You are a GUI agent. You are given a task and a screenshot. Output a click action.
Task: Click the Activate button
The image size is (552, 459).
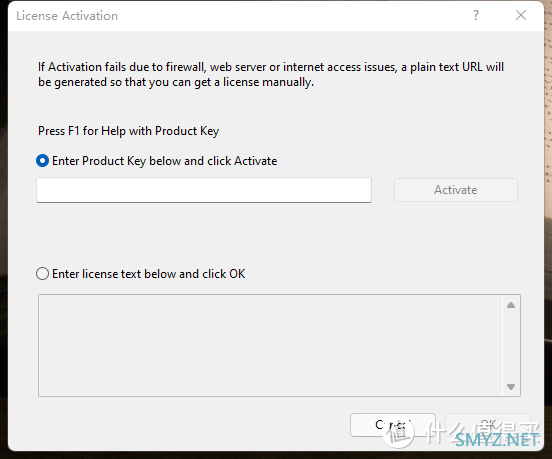click(x=456, y=190)
